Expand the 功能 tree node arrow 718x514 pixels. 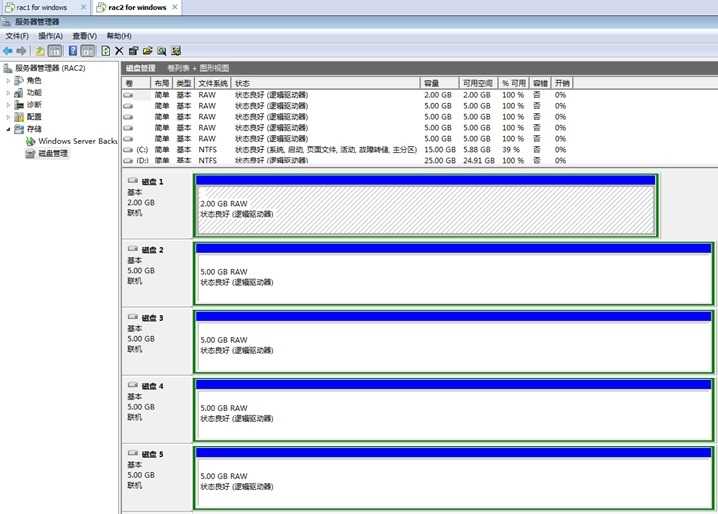click(8, 93)
